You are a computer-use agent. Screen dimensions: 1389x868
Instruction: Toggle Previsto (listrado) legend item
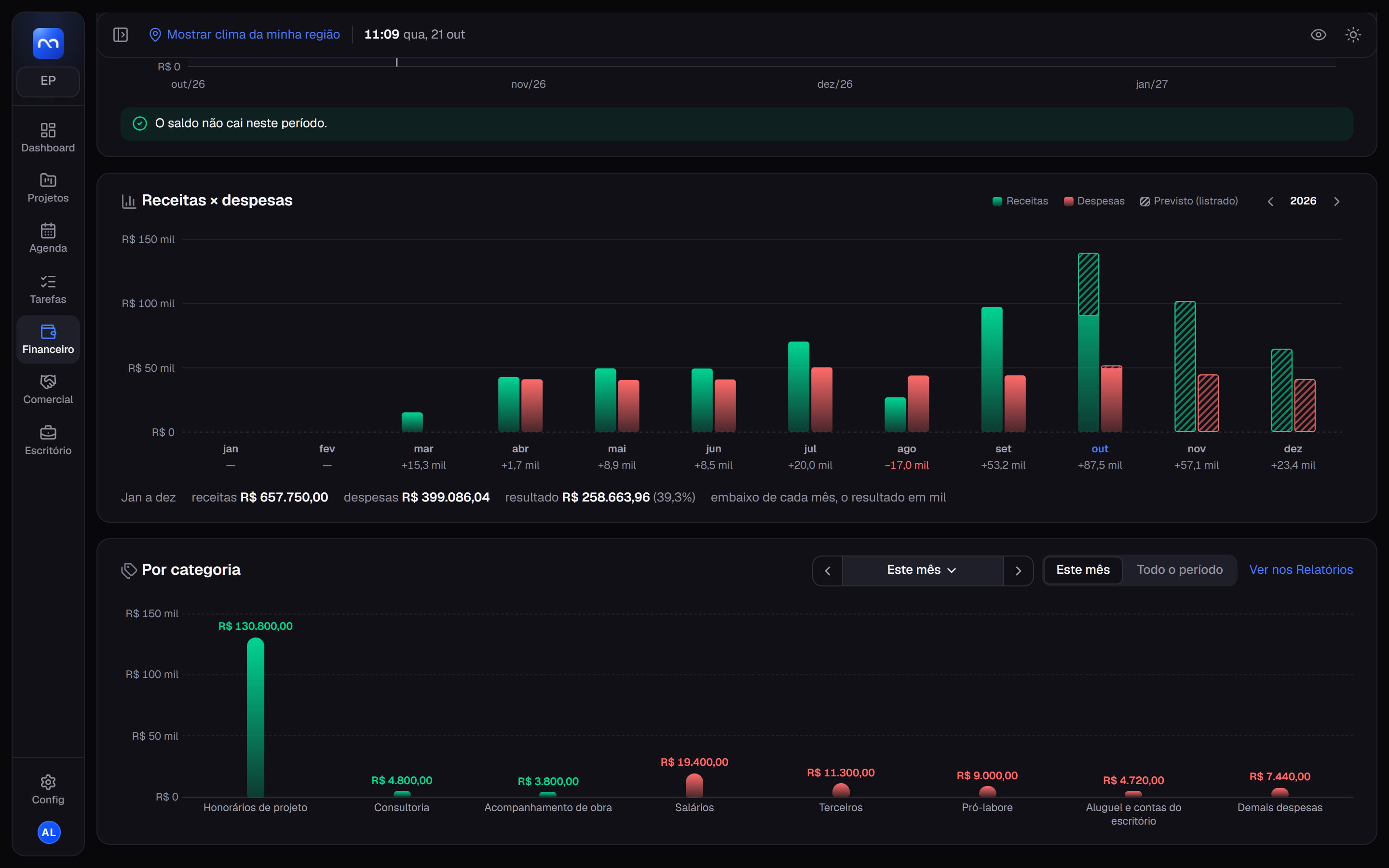(x=1189, y=201)
